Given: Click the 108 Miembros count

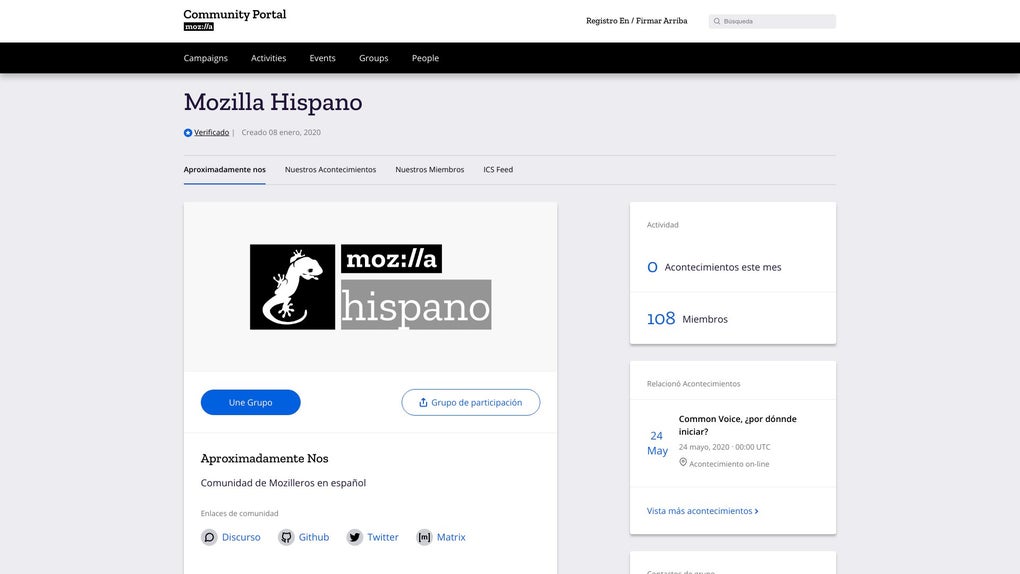Looking at the screenshot, I should click(x=687, y=319).
